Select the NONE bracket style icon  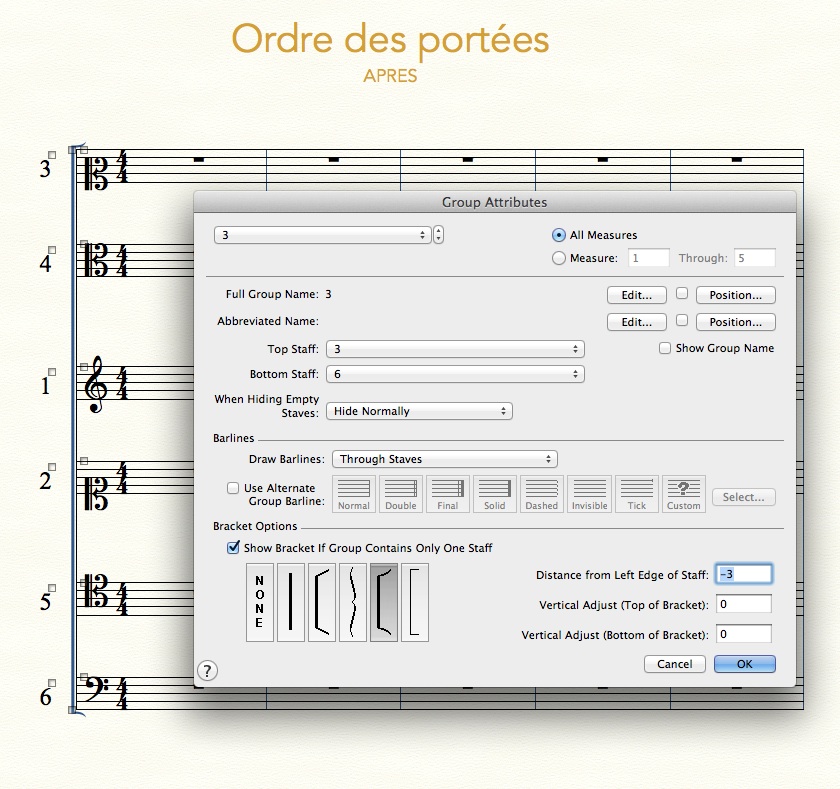(259, 602)
